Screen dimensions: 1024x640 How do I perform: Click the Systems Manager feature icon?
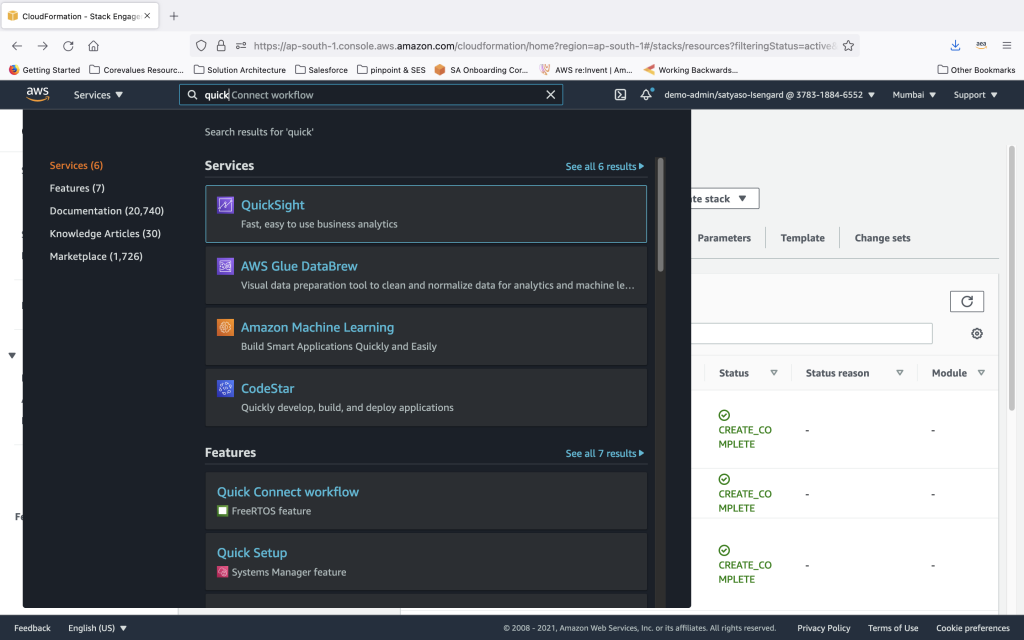[x=223, y=572]
